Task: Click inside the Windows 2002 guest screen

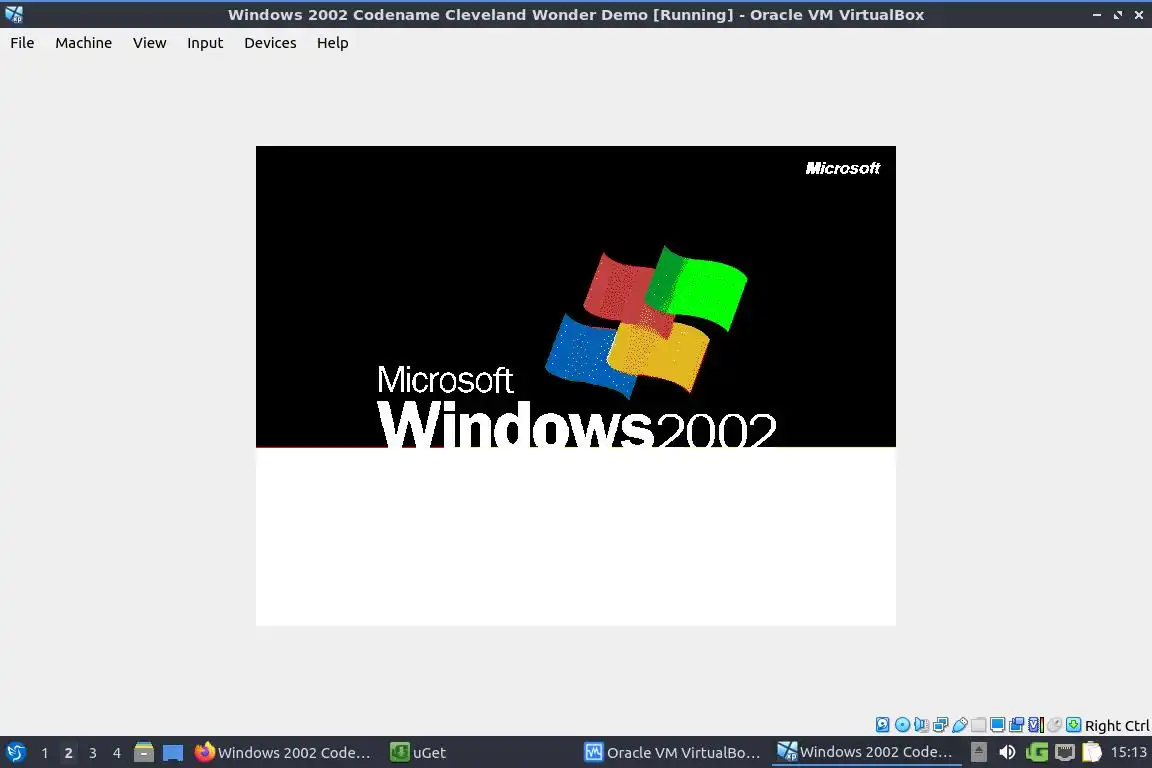Action: [x=576, y=386]
